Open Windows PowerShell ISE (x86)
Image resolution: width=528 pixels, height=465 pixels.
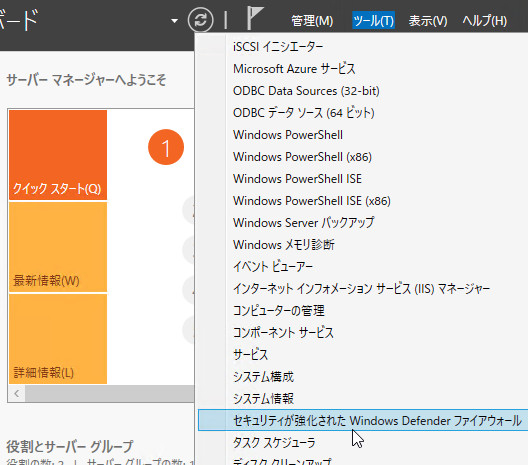click(x=312, y=201)
